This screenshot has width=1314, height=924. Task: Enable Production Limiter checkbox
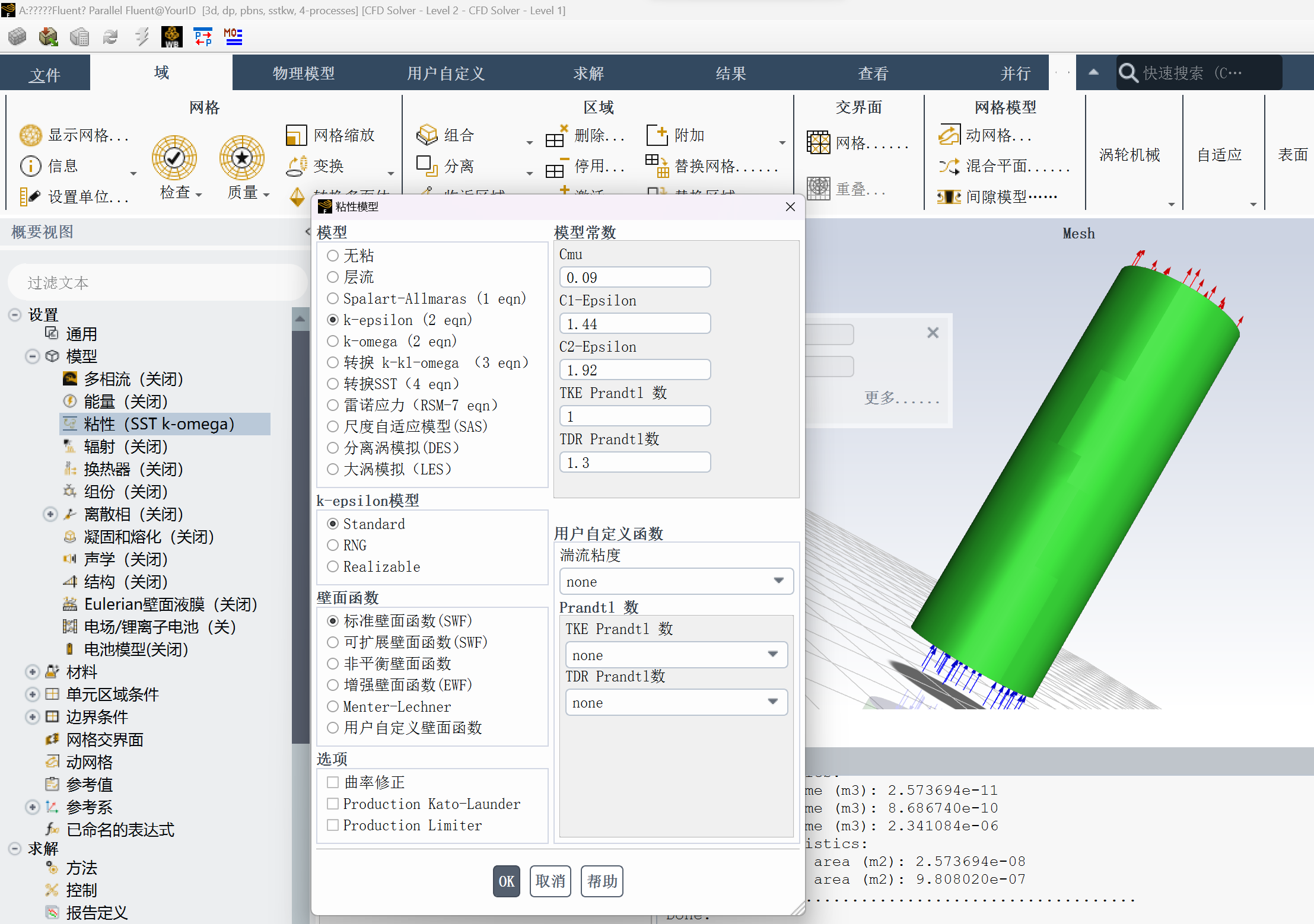click(x=333, y=825)
